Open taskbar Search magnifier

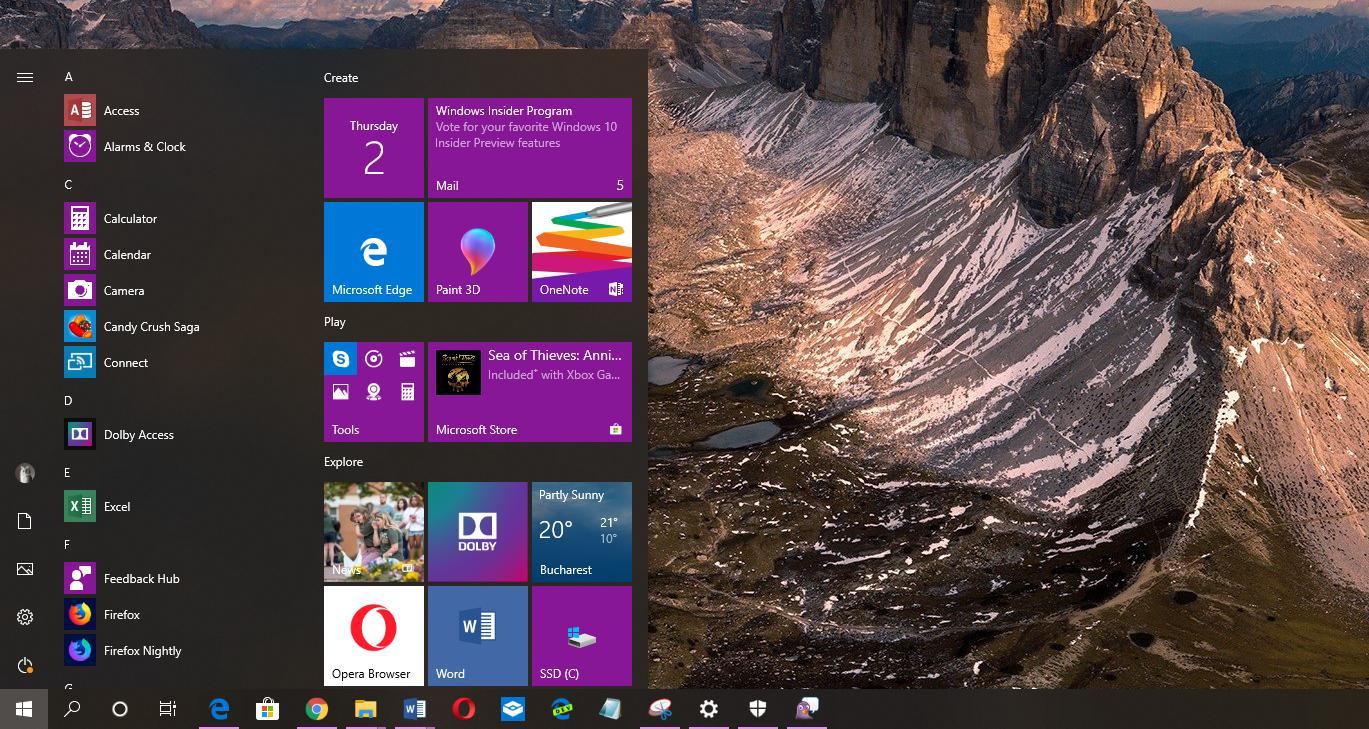tap(72, 709)
